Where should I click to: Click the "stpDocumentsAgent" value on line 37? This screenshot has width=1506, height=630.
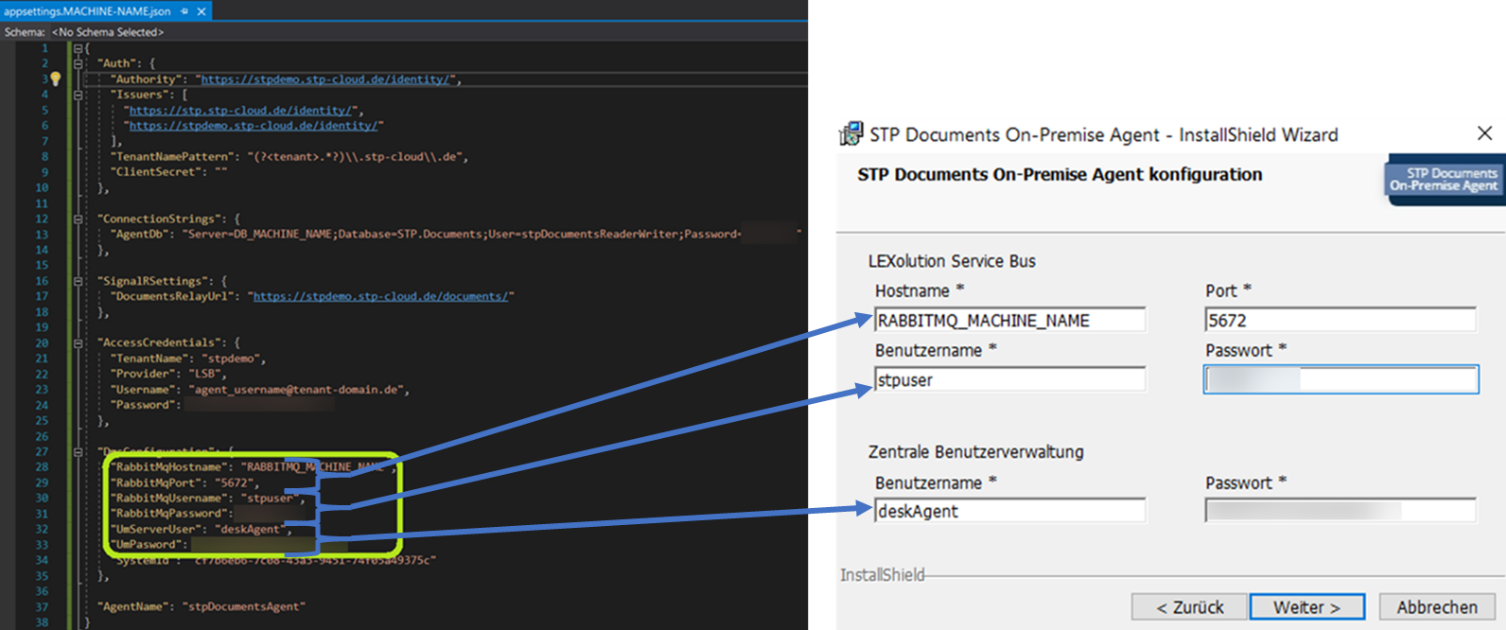pyautogui.click(x=244, y=607)
